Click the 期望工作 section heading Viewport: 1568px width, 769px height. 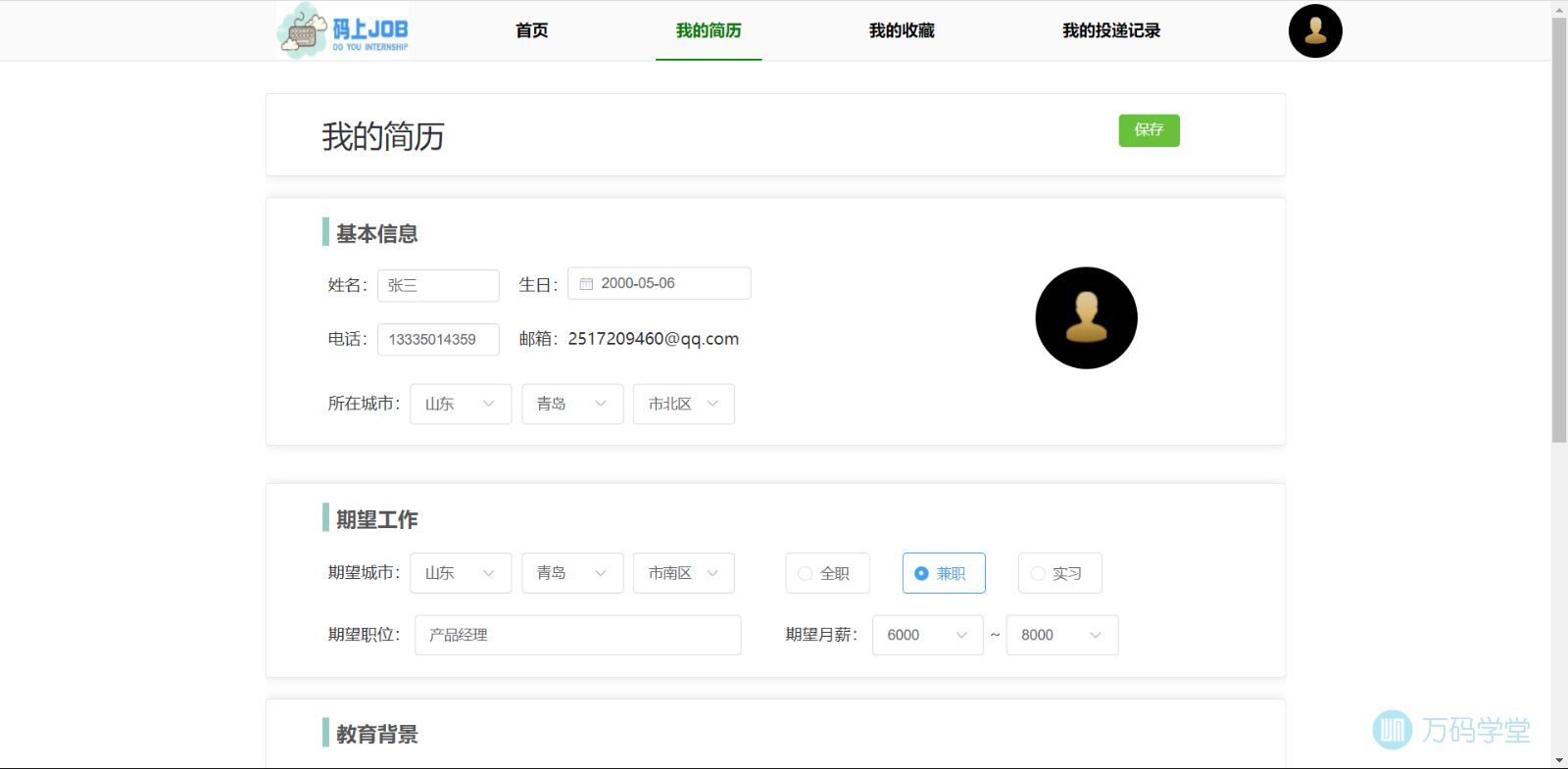click(377, 519)
